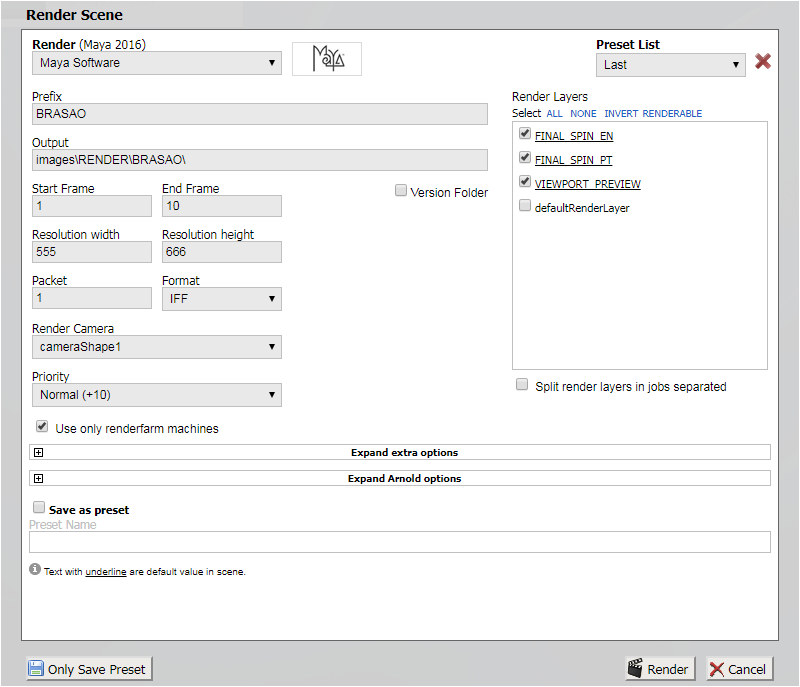Click the plus icon for extra options
800x687 pixels.
(39, 453)
